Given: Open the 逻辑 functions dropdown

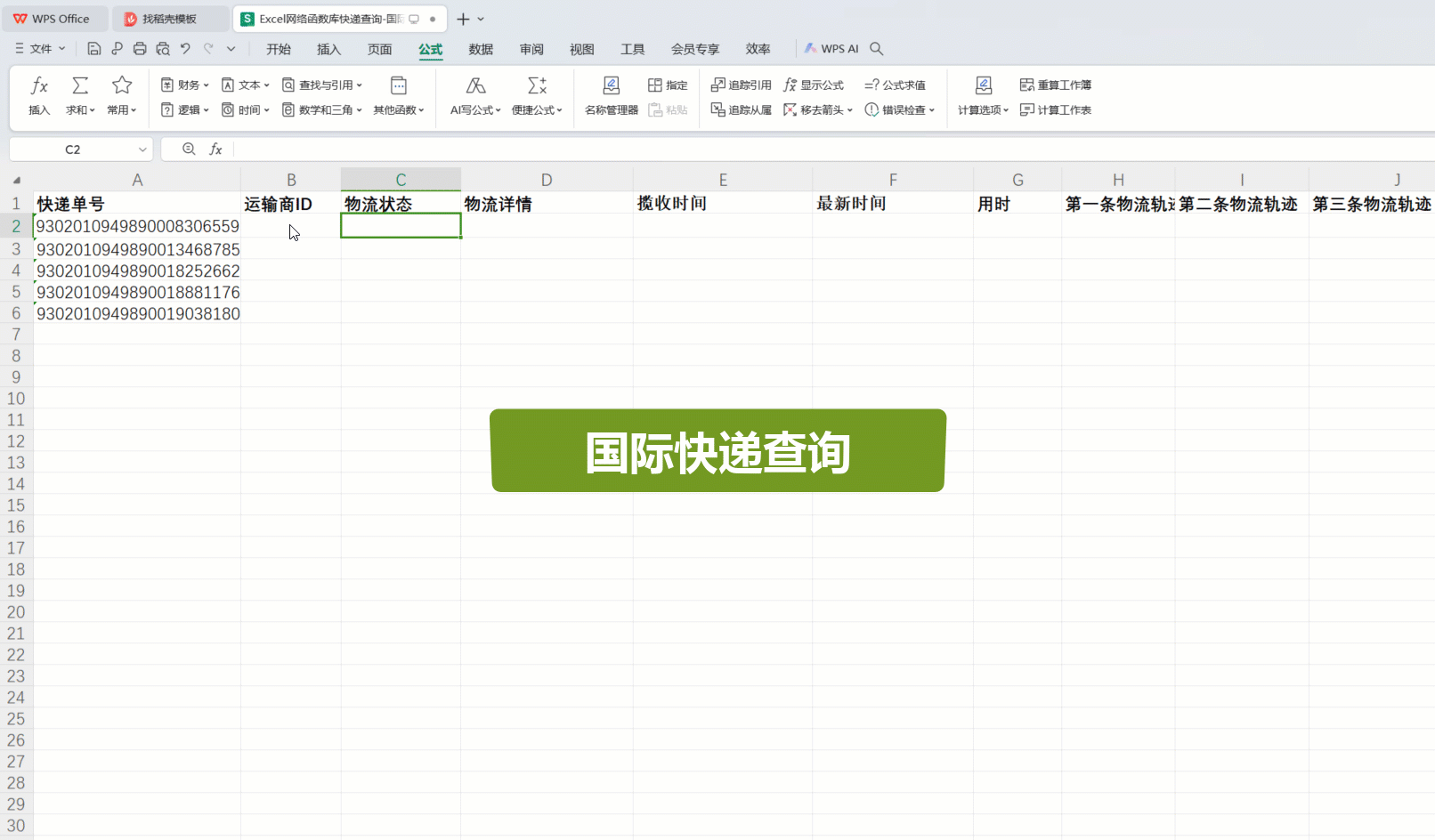Looking at the screenshot, I should [x=184, y=110].
